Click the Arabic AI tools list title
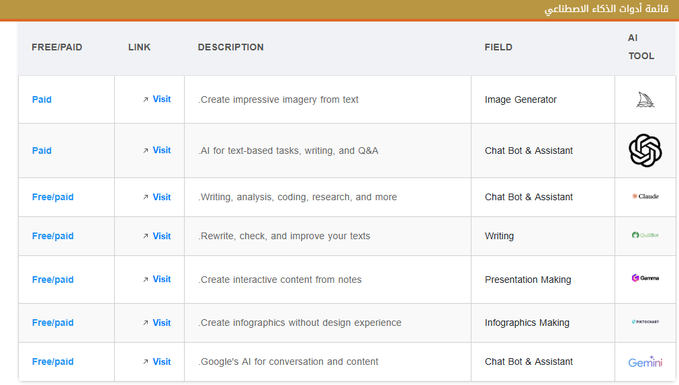The height and width of the screenshot is (385, 679). 606,9
